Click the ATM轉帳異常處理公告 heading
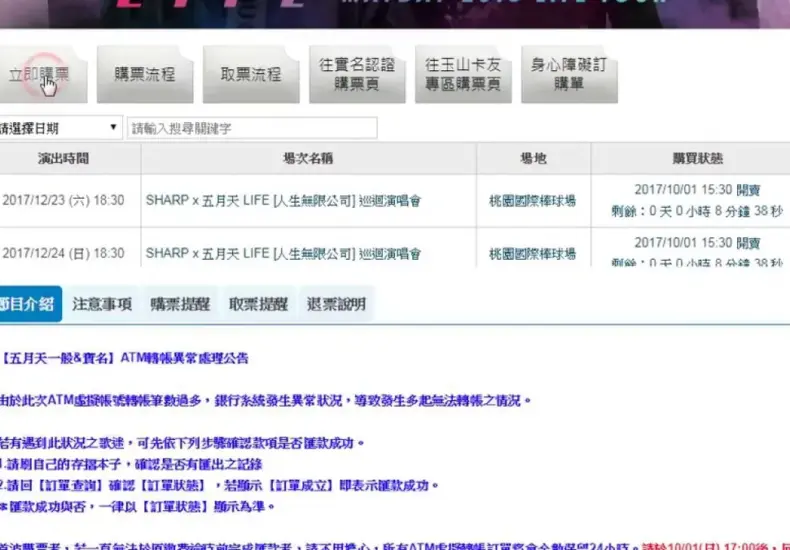This screenshot has width=790, height=550. click(124, 358)
